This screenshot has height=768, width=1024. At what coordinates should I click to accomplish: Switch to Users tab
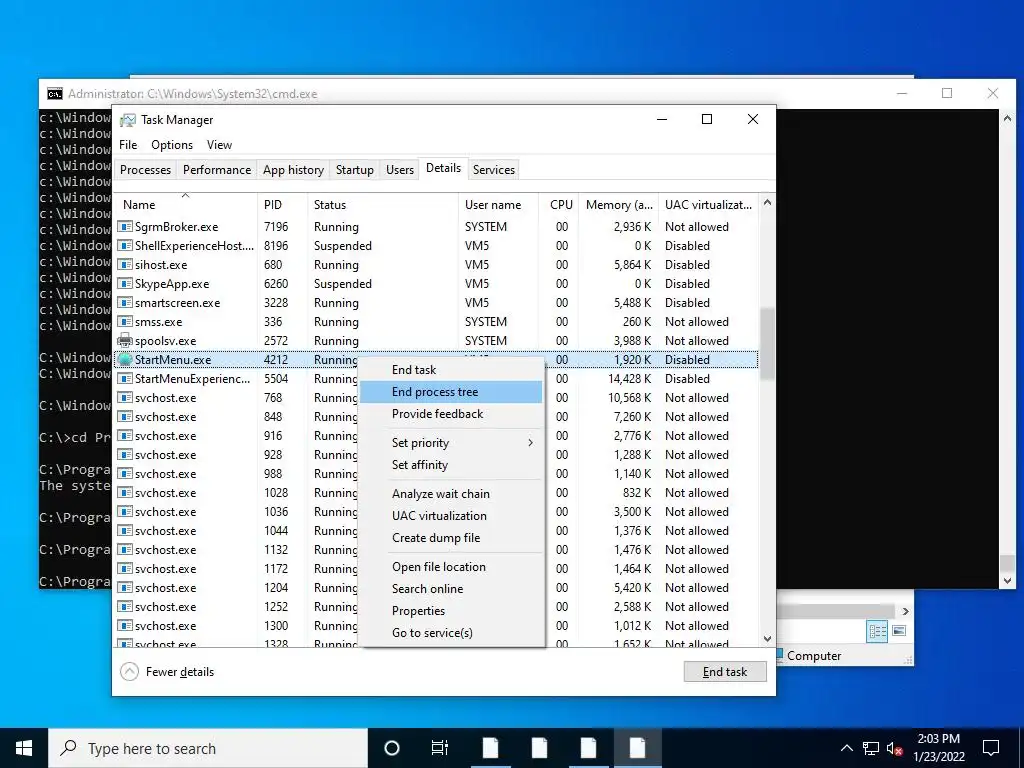click(400, 170)
